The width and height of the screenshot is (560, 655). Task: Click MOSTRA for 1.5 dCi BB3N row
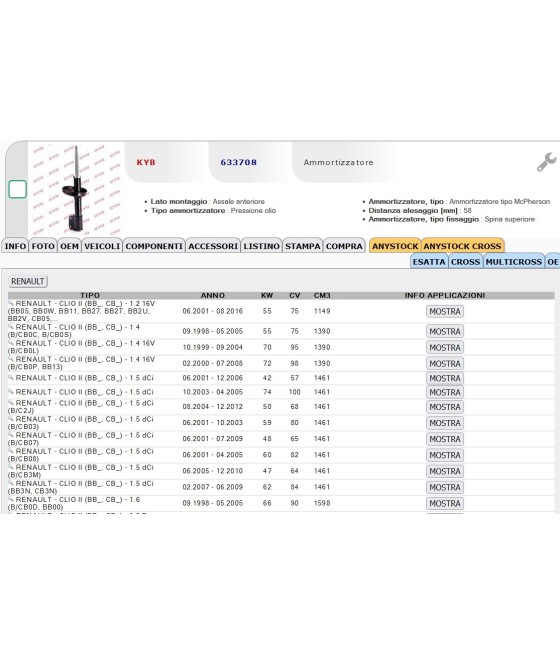click(445, 487)
